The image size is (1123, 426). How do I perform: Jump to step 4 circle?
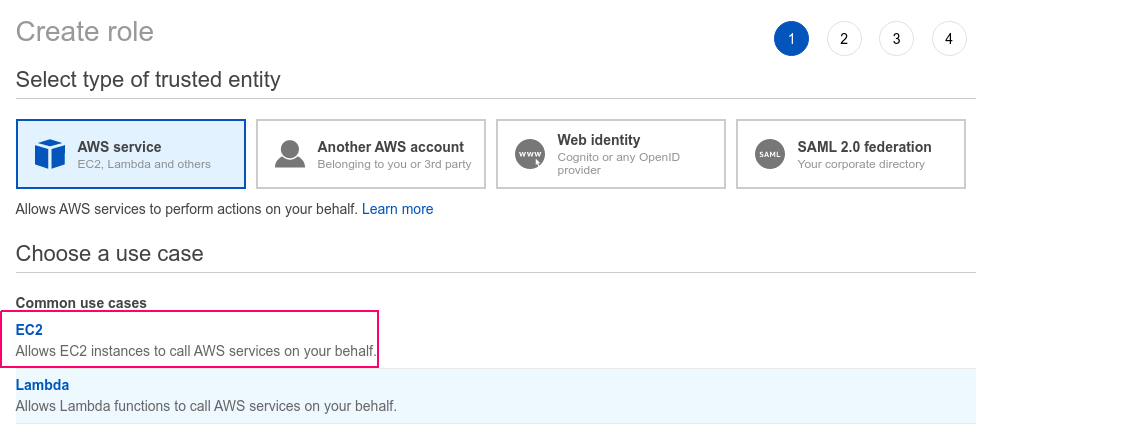click(x=949, y=39)
